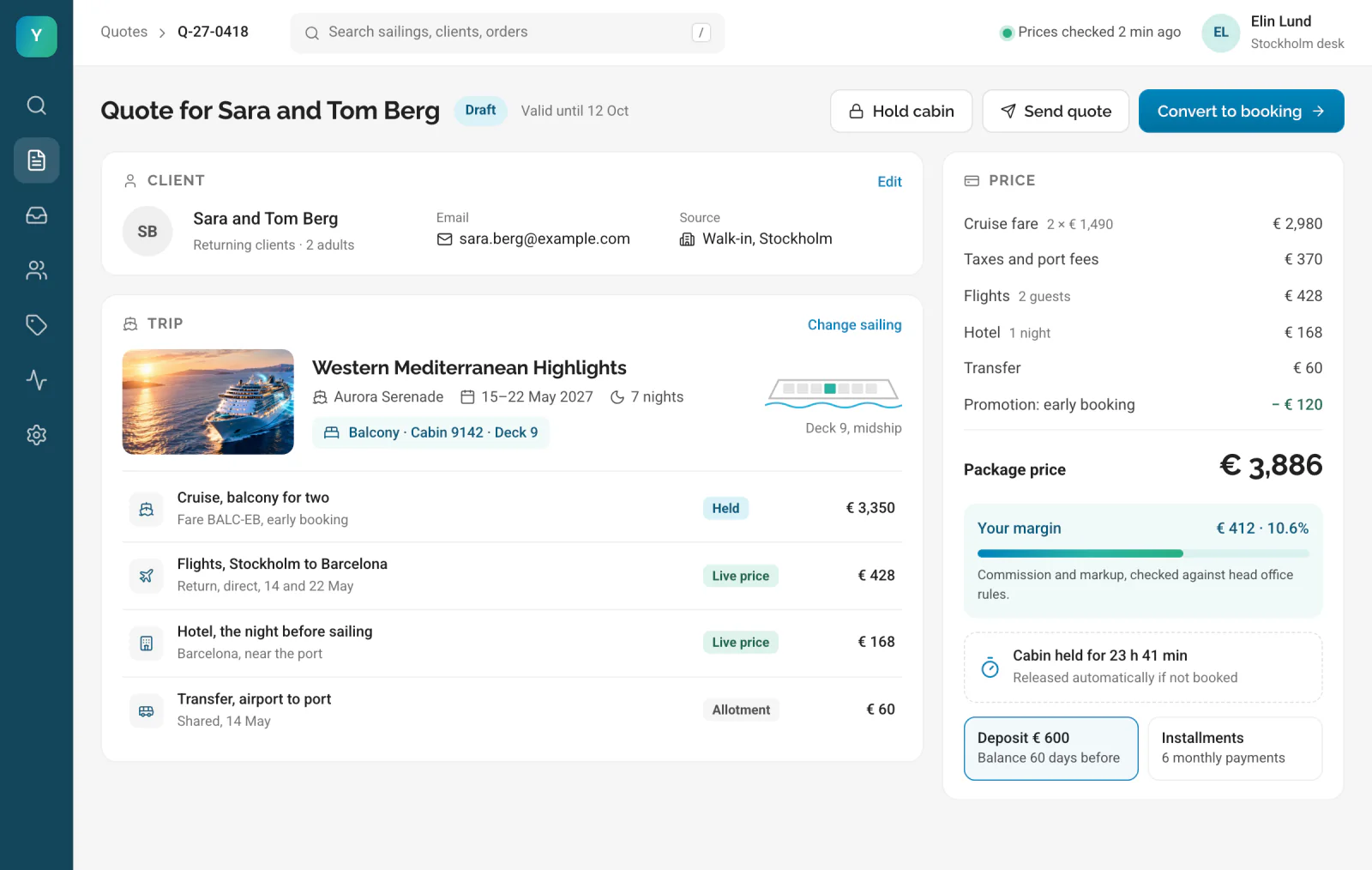The image size is (1372, 870).
Task: Click the hotel building icon beside Hotel, the night before sailing
Action: [147, 643]
